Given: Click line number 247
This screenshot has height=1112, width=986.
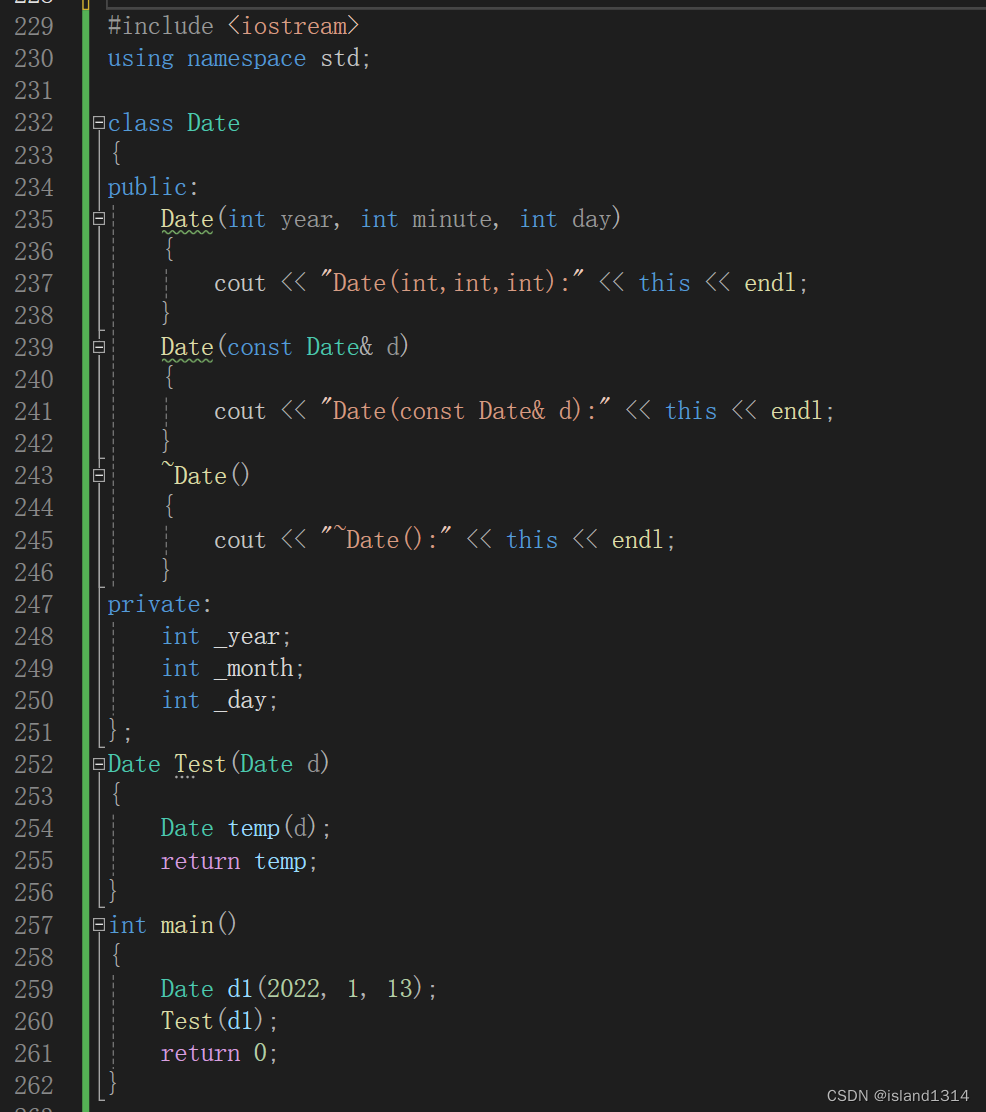Looking at the screenshot, I should pos(34,604).
